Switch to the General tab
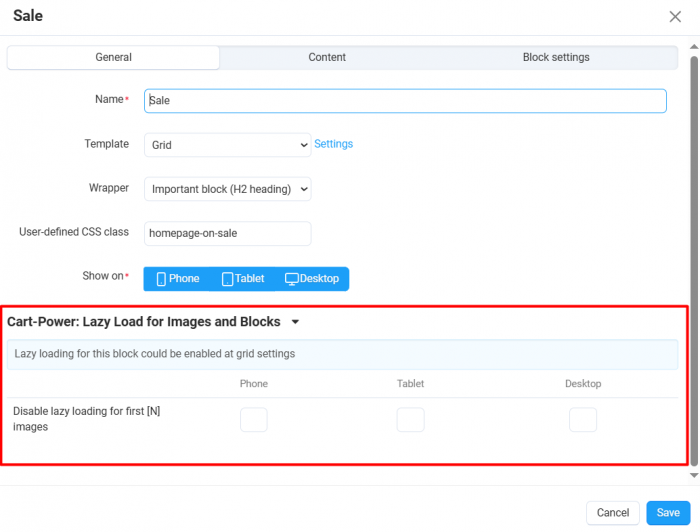Viewport: 700px width, 532px height. pyautogui.click(x=113, y=58)
